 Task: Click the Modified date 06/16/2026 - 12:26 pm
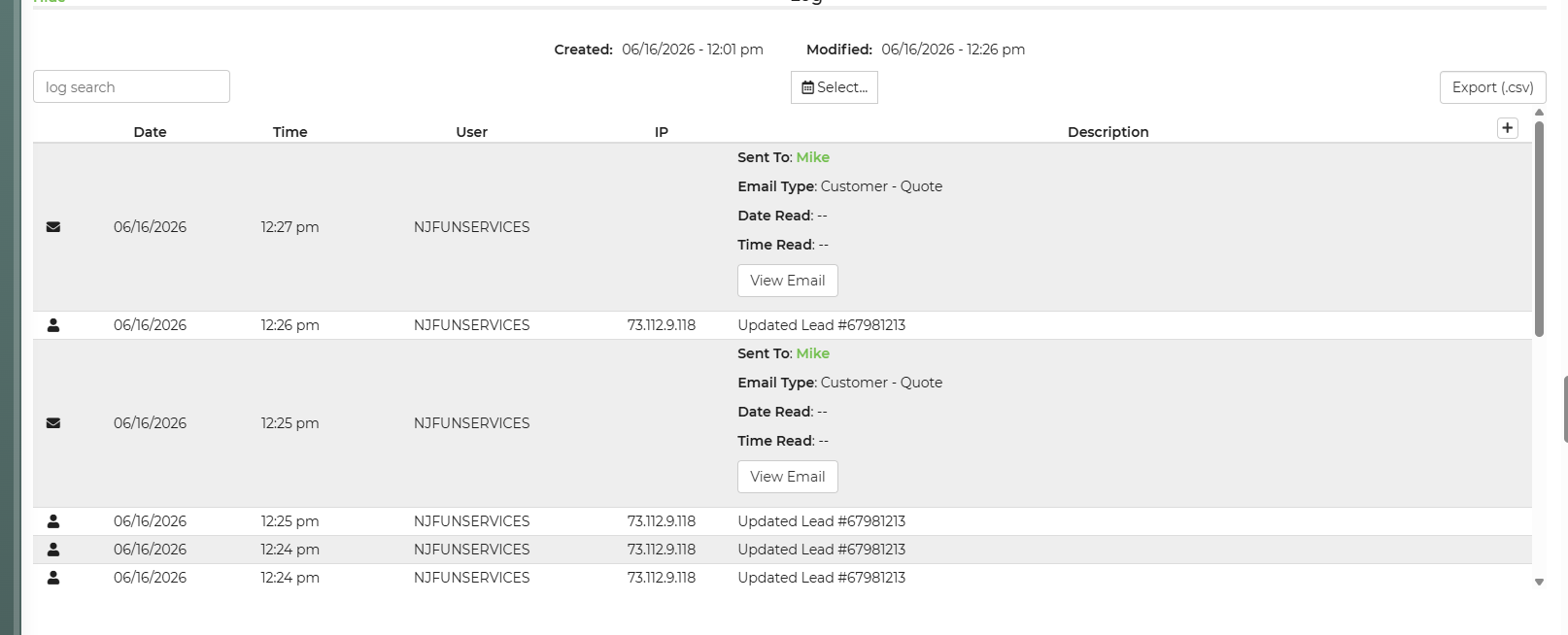point(953,50)
